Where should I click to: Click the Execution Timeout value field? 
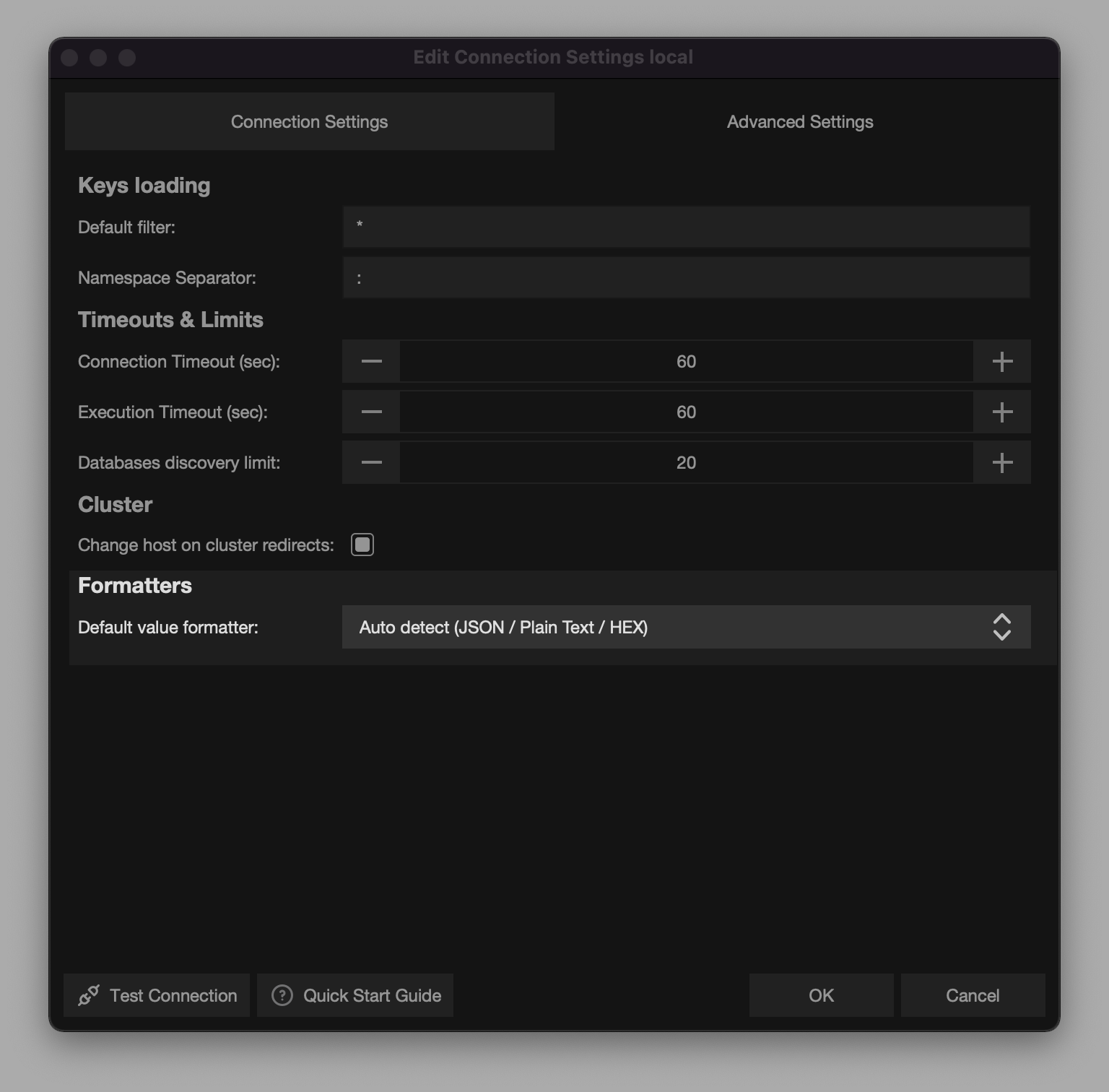(686, 412)
